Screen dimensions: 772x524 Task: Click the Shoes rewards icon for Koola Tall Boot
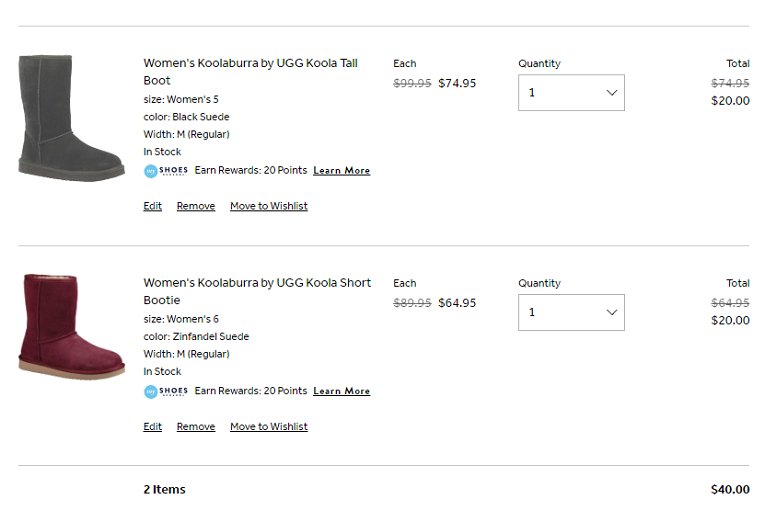coord(166,171)
